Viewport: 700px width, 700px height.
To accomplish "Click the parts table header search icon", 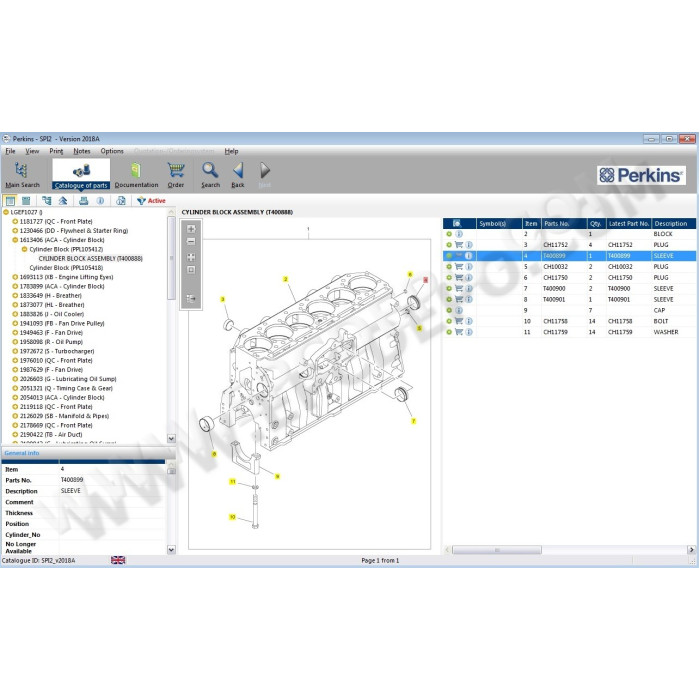I will [x=457, y=223].
